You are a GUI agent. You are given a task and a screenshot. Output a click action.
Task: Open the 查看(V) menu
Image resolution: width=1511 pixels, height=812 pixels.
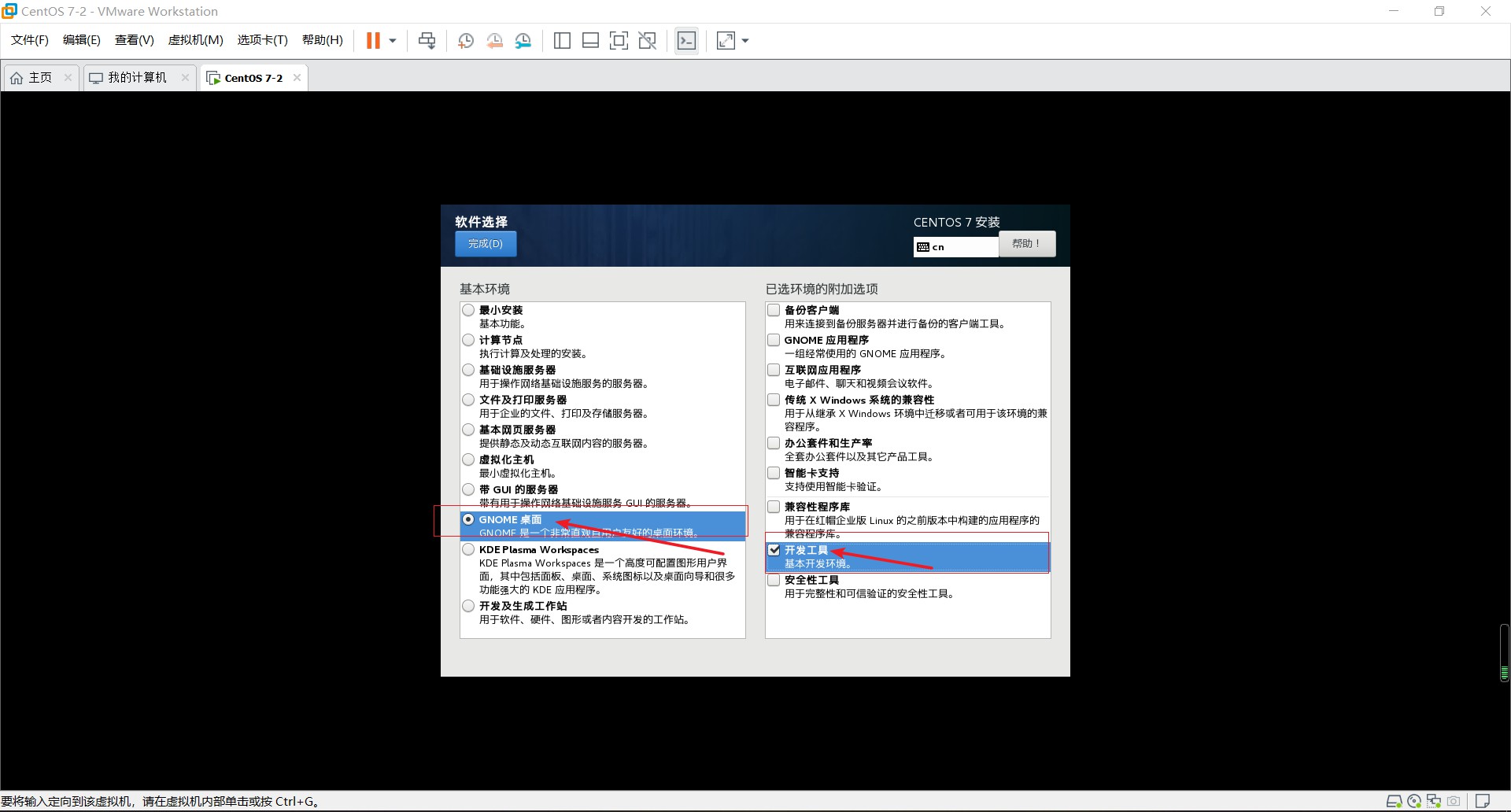[x=135, y=40]
